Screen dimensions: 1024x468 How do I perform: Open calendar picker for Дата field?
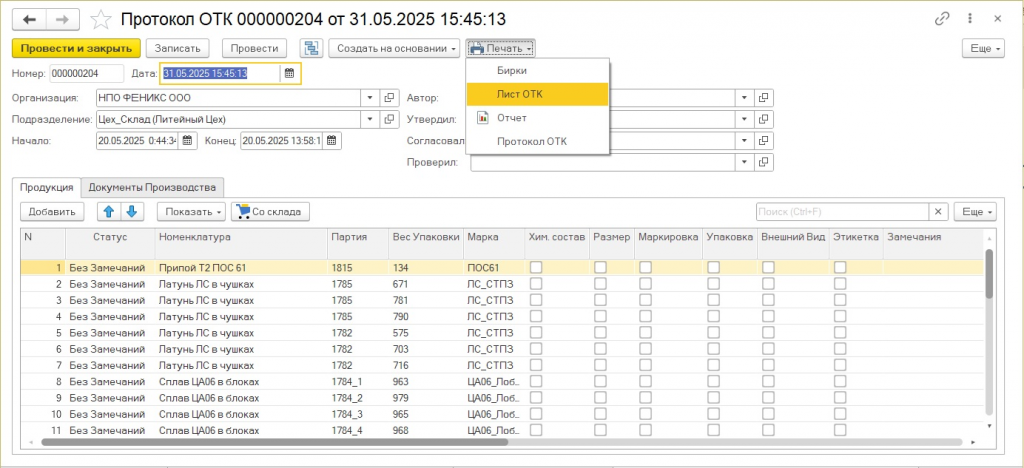coord(289,74)
